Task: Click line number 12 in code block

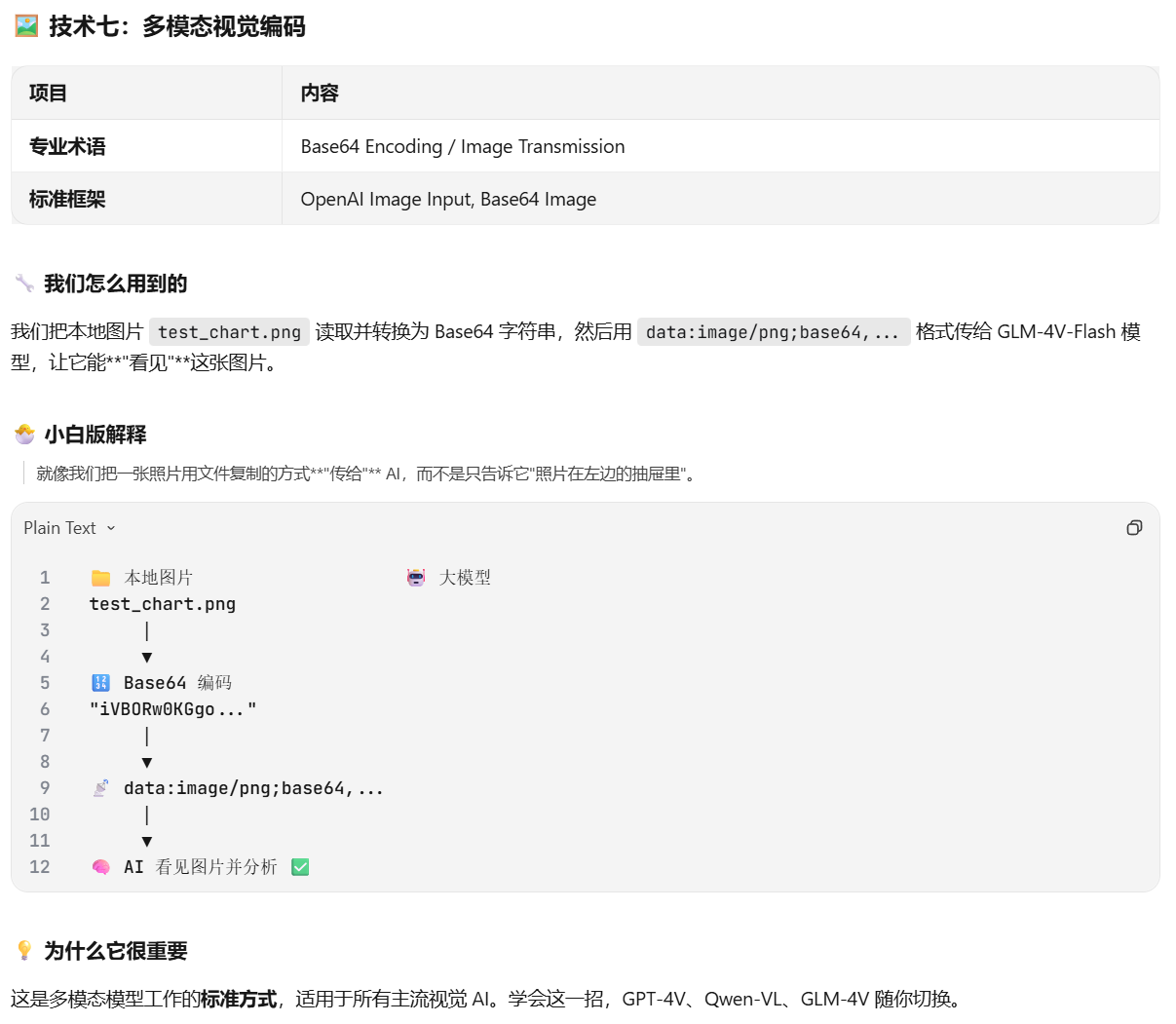Action: 40,867
